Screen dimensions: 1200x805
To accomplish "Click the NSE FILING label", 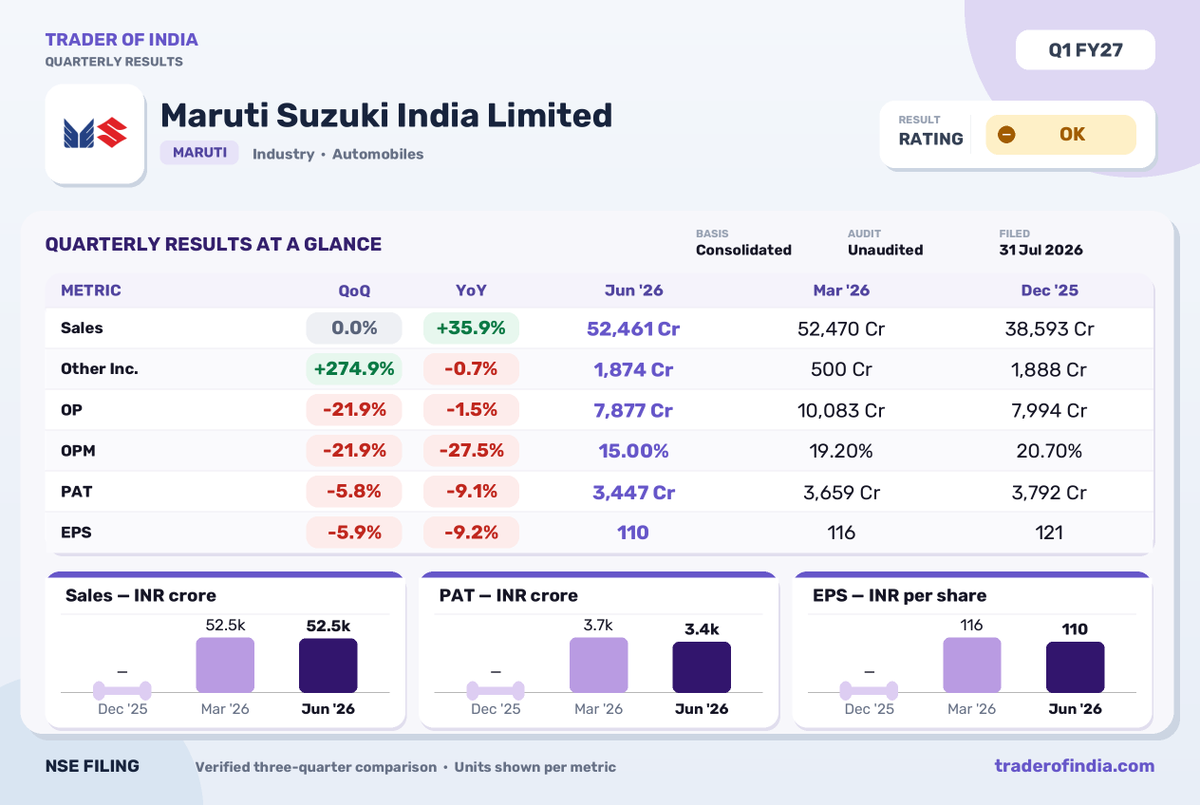I will [x=92, y=766].
